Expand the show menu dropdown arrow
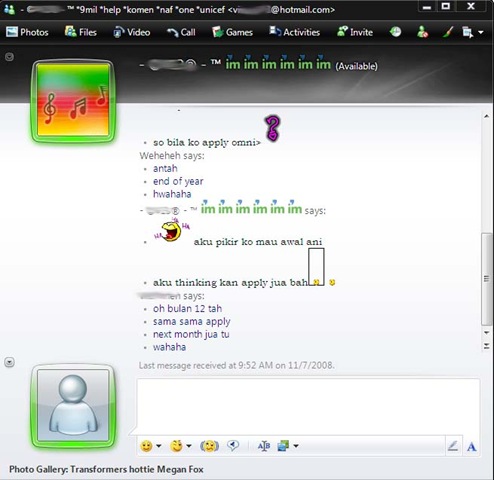The height and width of the screenshot is (480, 494). (x=480, y=33)
